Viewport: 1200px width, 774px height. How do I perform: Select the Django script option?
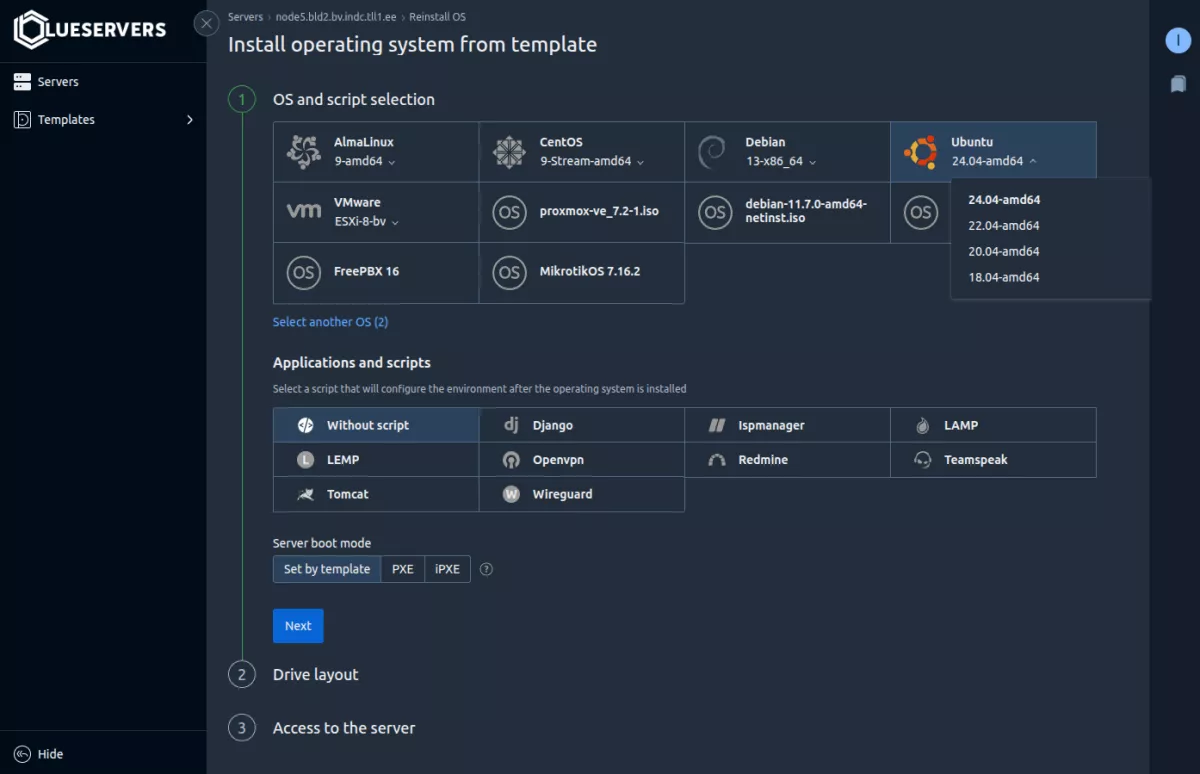point(582,425)
